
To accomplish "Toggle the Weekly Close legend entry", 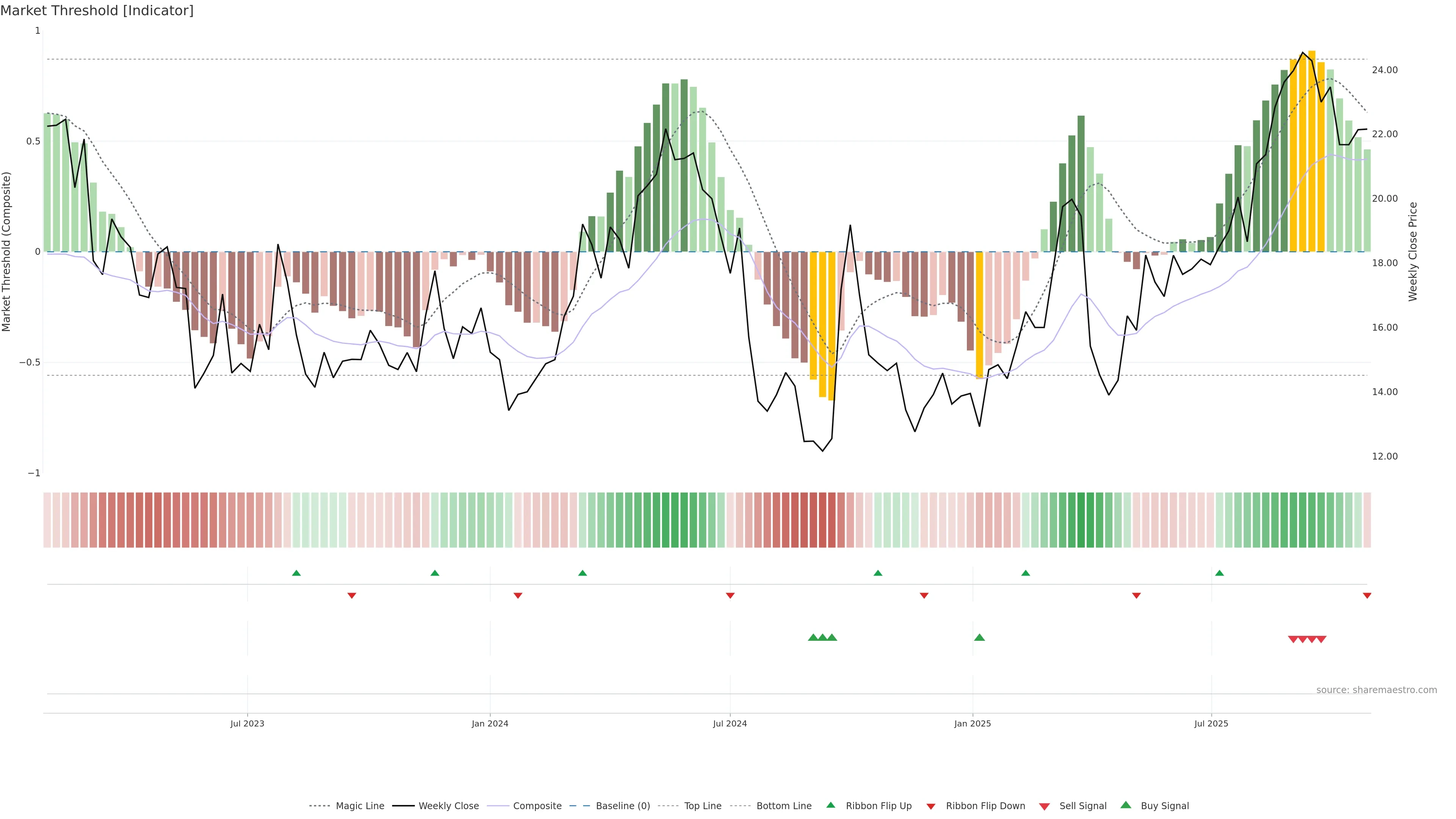I will click(x=448, y=806).
